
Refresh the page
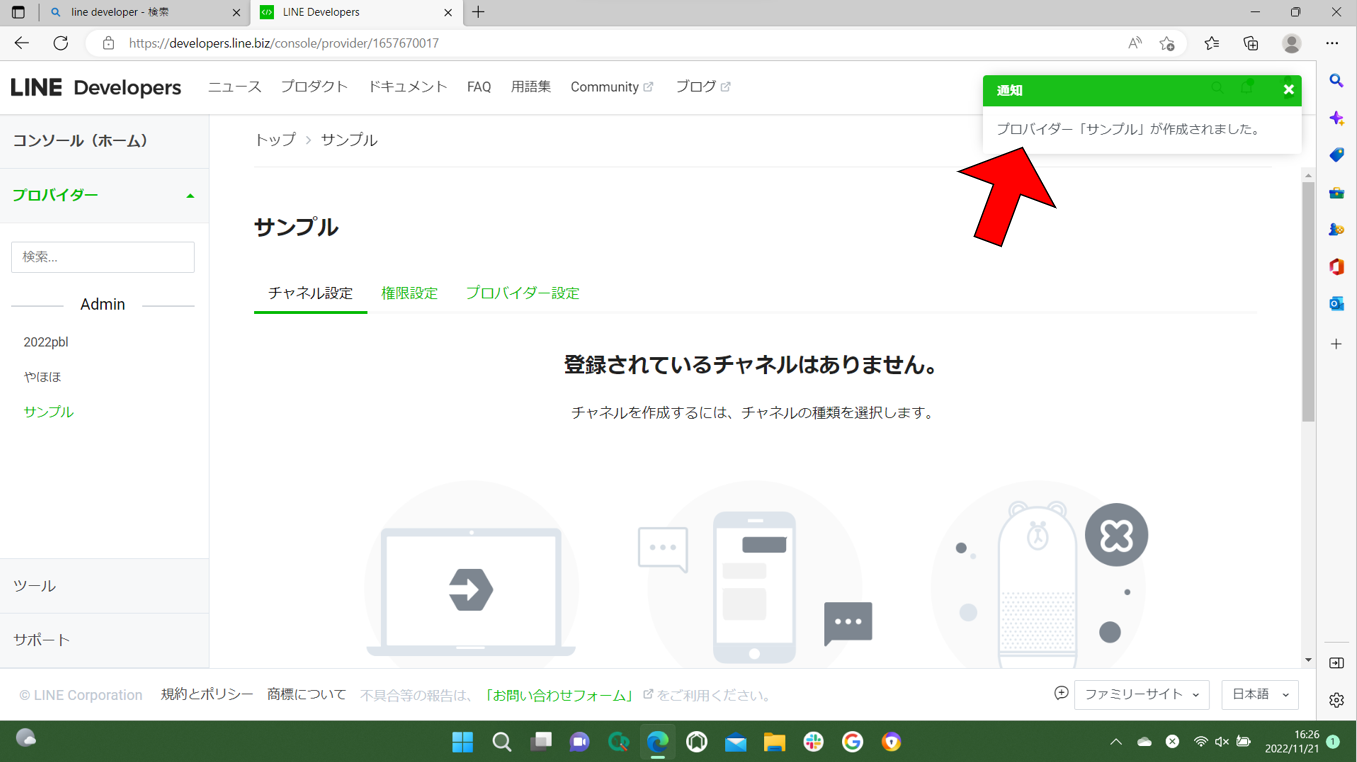[61, 43]
